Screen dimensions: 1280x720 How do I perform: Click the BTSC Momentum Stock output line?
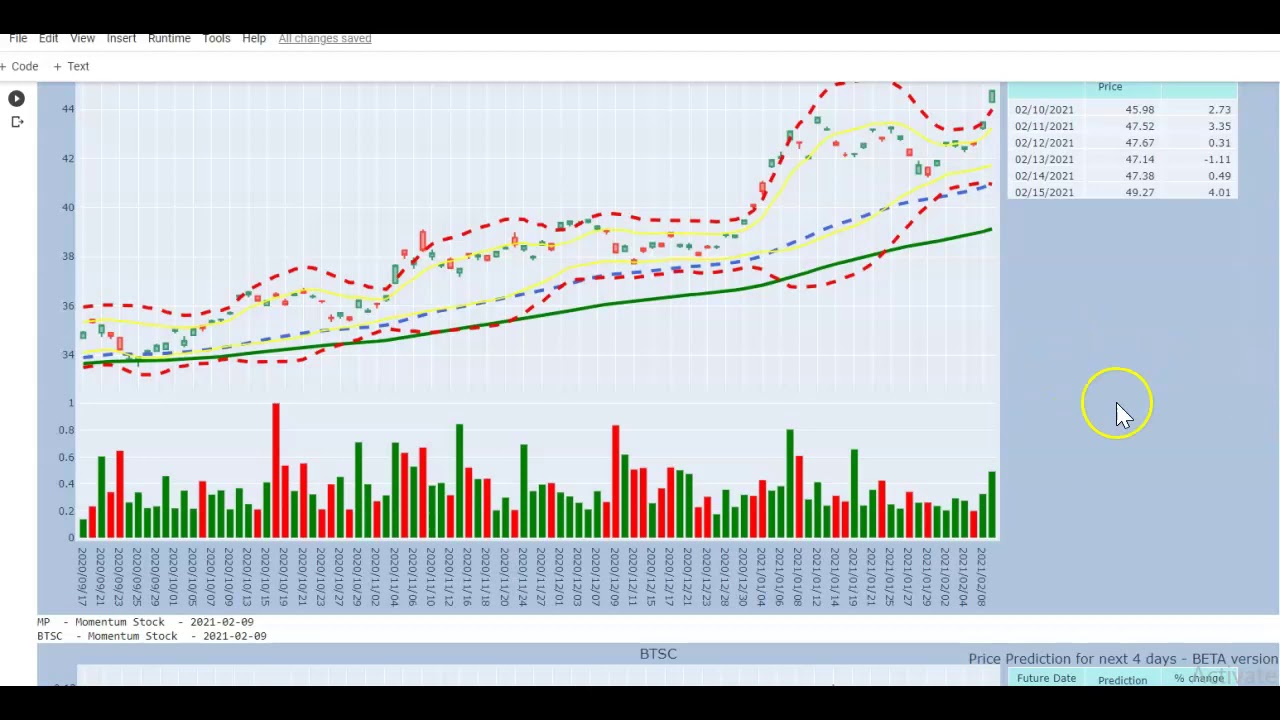click(x=152, y=636)
